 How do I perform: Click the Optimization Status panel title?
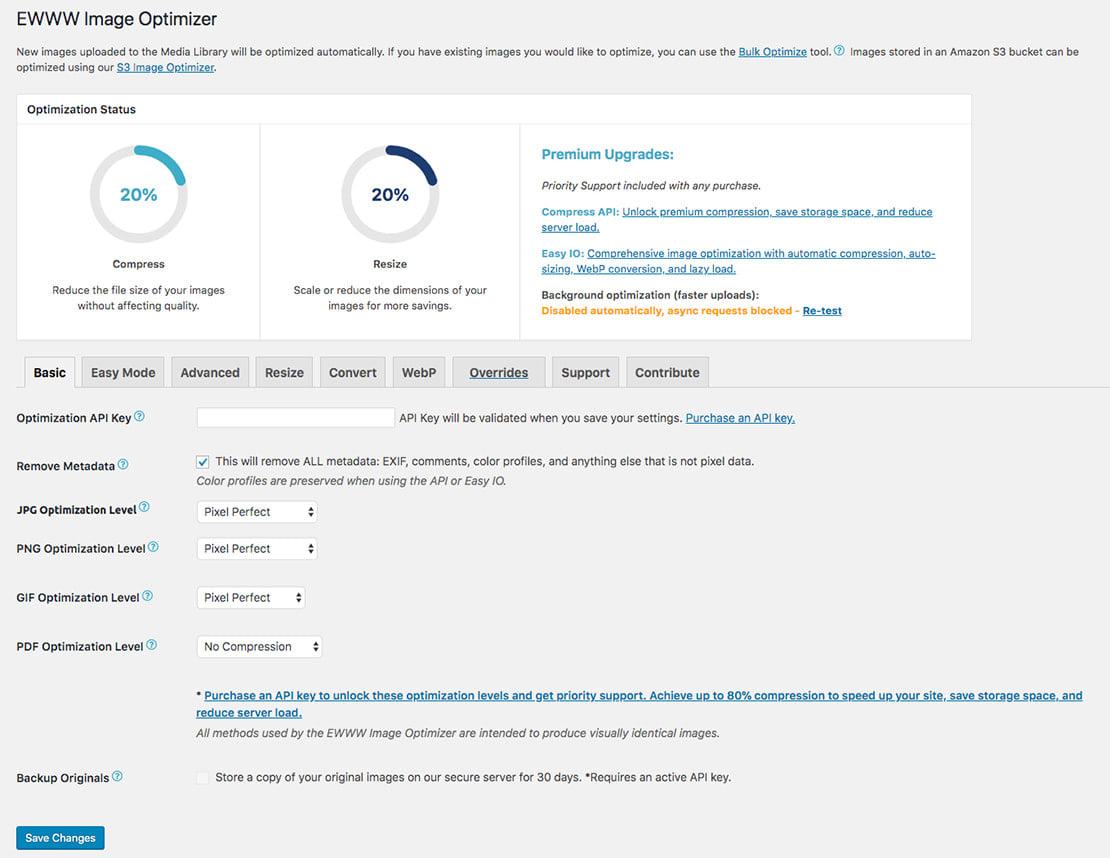81,109
